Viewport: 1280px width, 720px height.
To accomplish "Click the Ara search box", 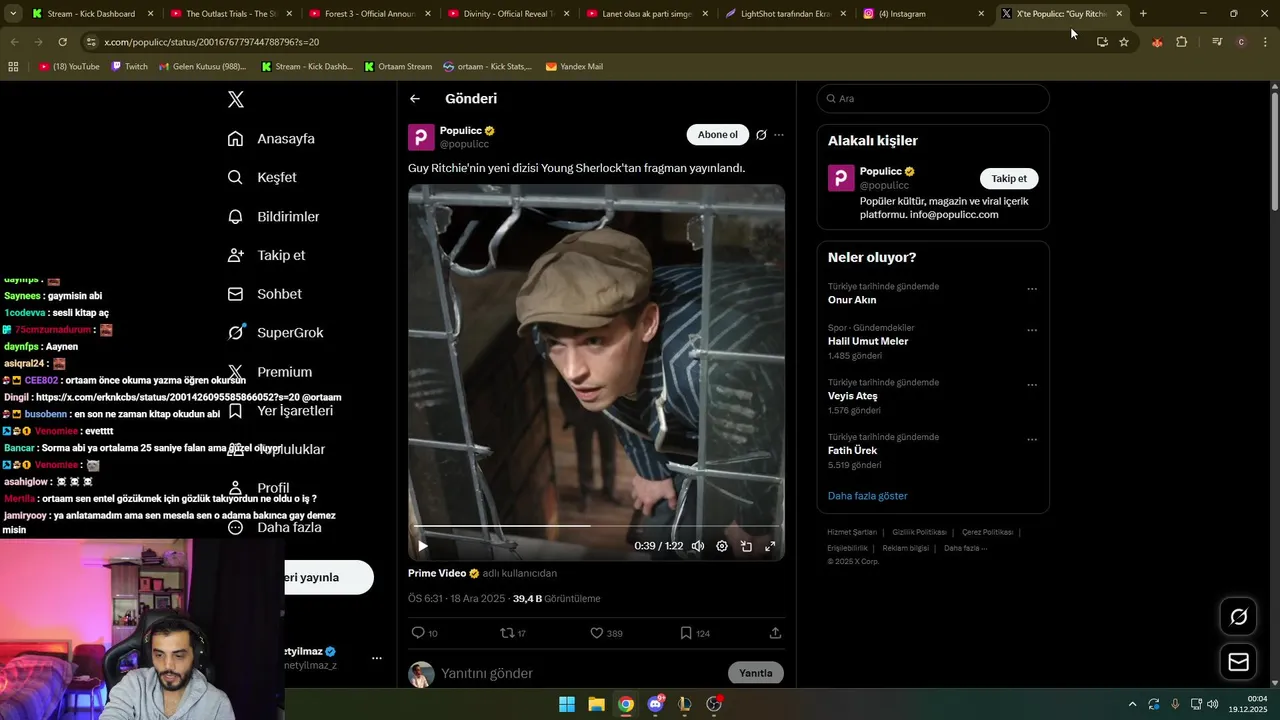I will [933, 99].
